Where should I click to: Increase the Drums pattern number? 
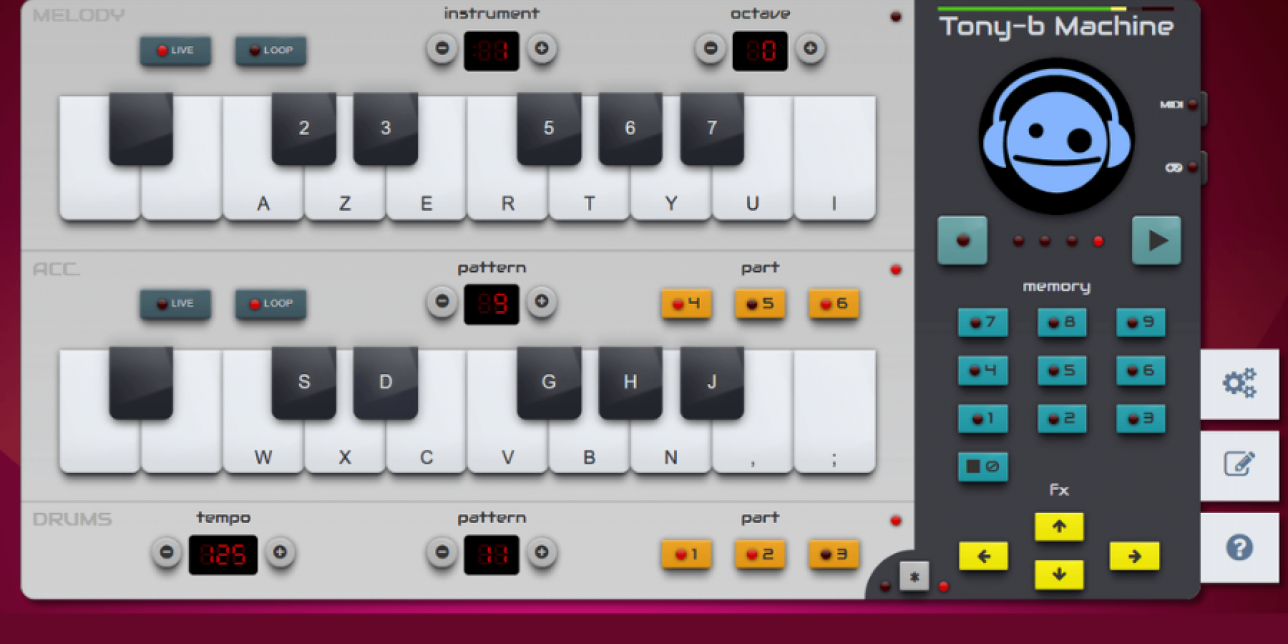[541, 553]
